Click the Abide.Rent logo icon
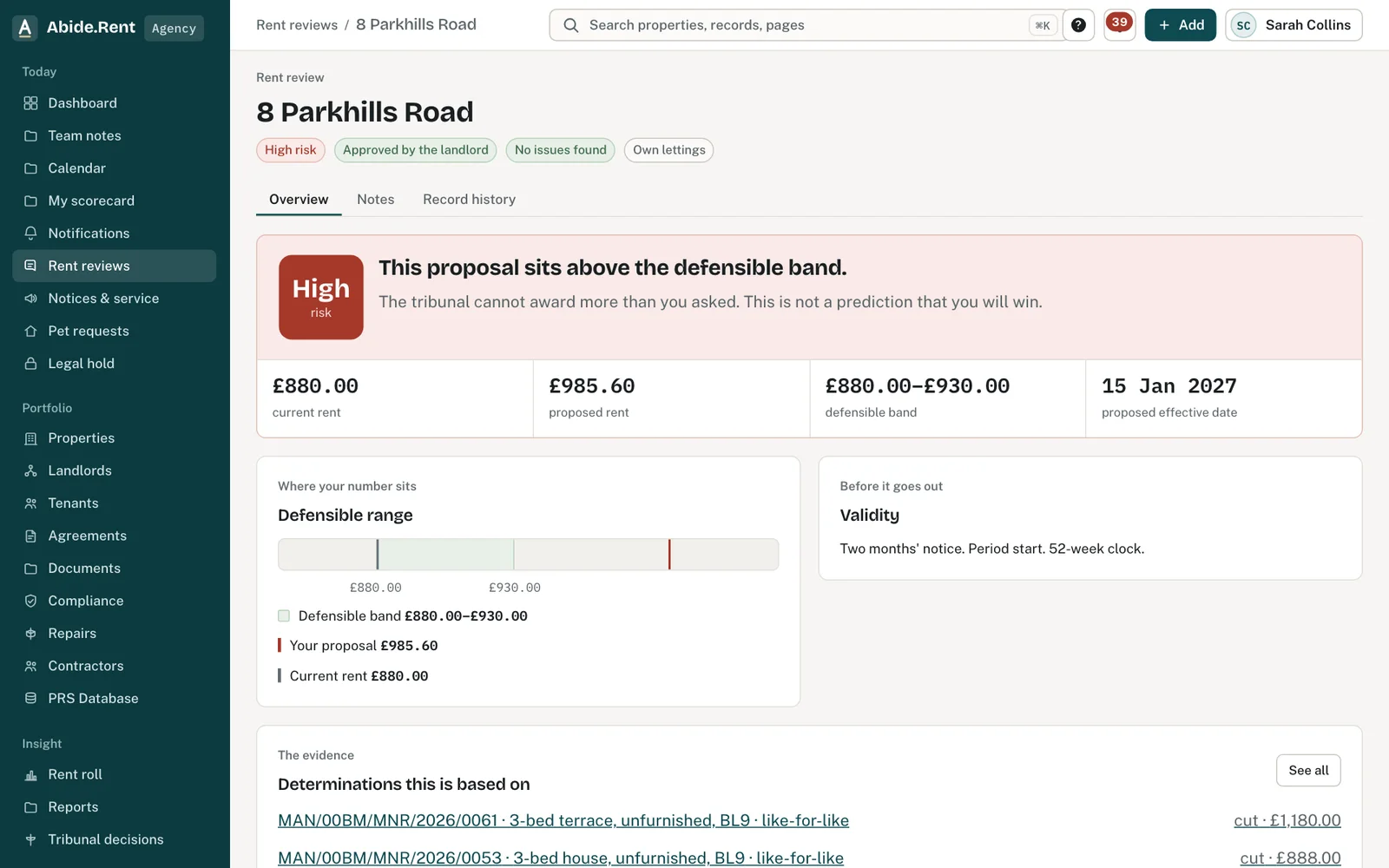The width and height of the screenshot is (1389, 868). 25,28
